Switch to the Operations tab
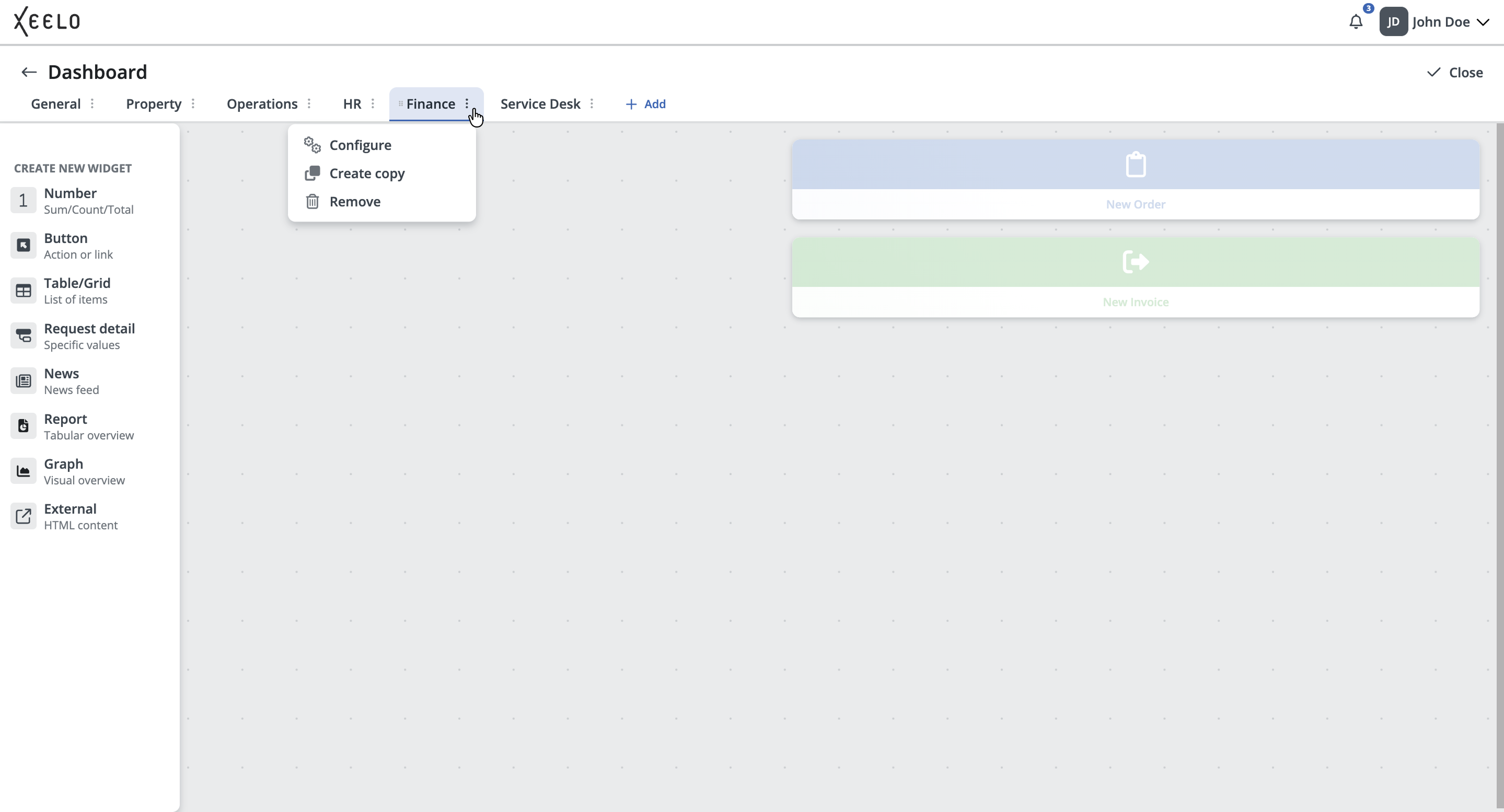The width and height of the screenshot is (1504, 812). [262, 104]
